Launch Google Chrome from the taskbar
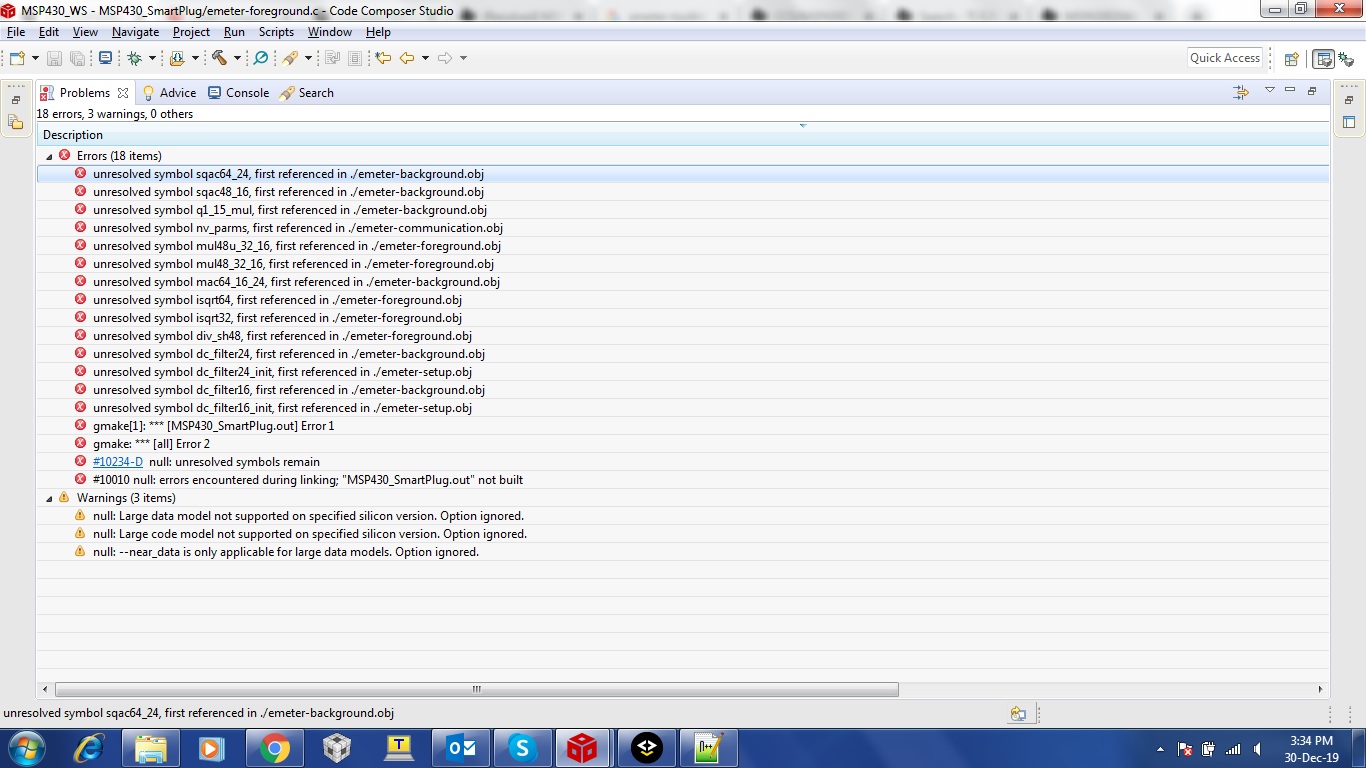The image size is (1366, 768). pyautogui.click(x=275, y=748)
